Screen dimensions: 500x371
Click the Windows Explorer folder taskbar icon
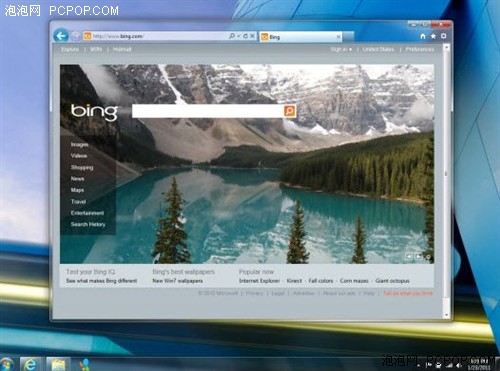point(58,364)
